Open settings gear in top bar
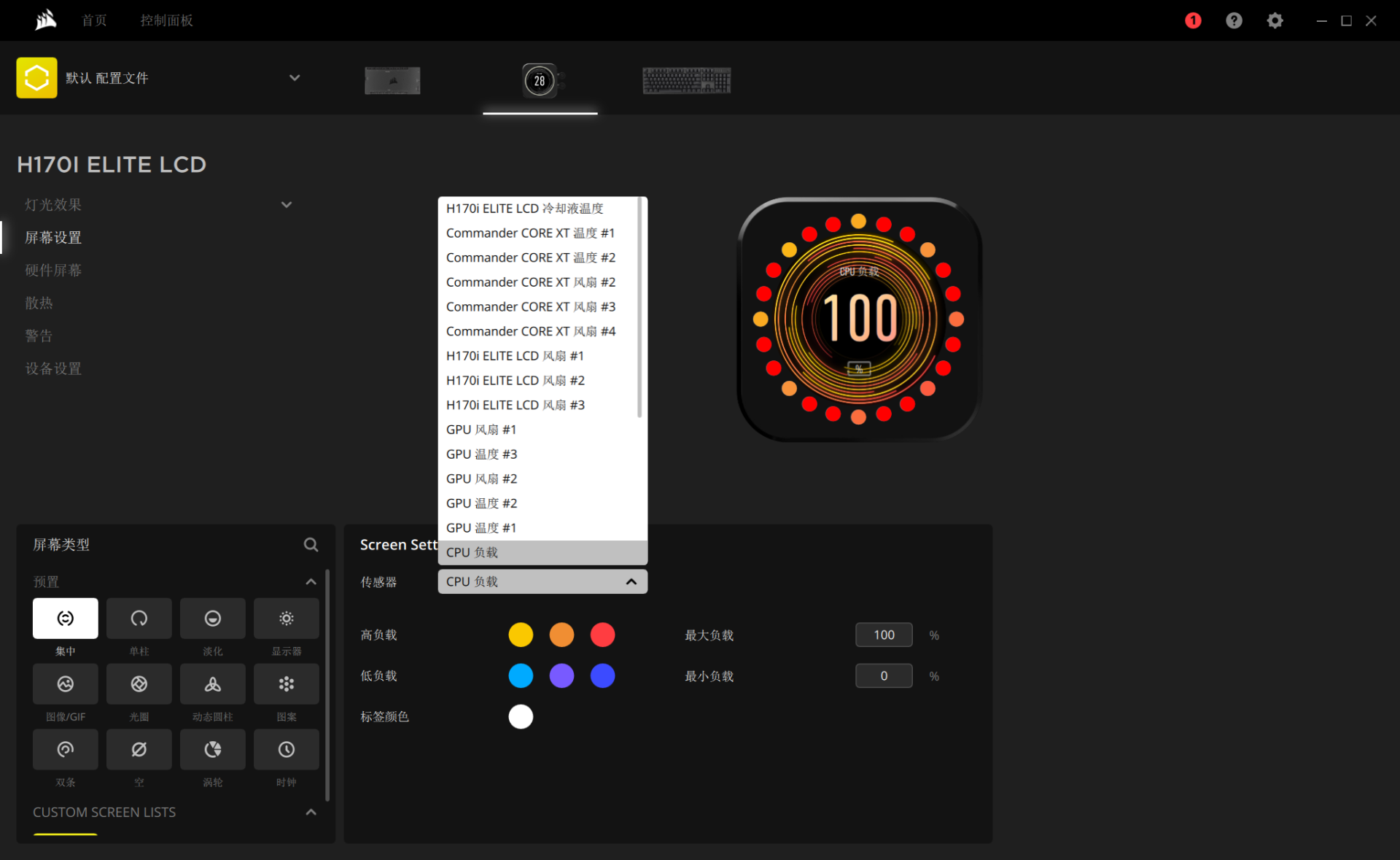Screen dimensions: 1400x860 (1275, 20)
